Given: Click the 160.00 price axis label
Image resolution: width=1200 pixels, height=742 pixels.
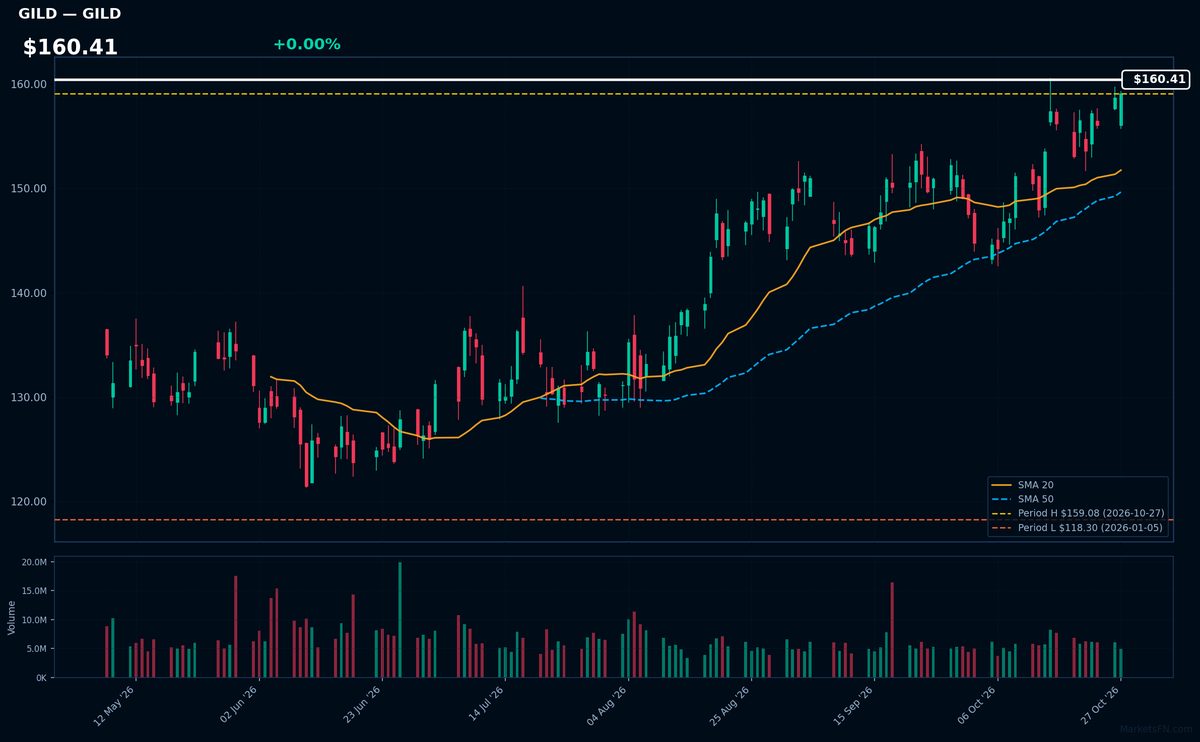Looking at the screenshot, I should point(31,84).
